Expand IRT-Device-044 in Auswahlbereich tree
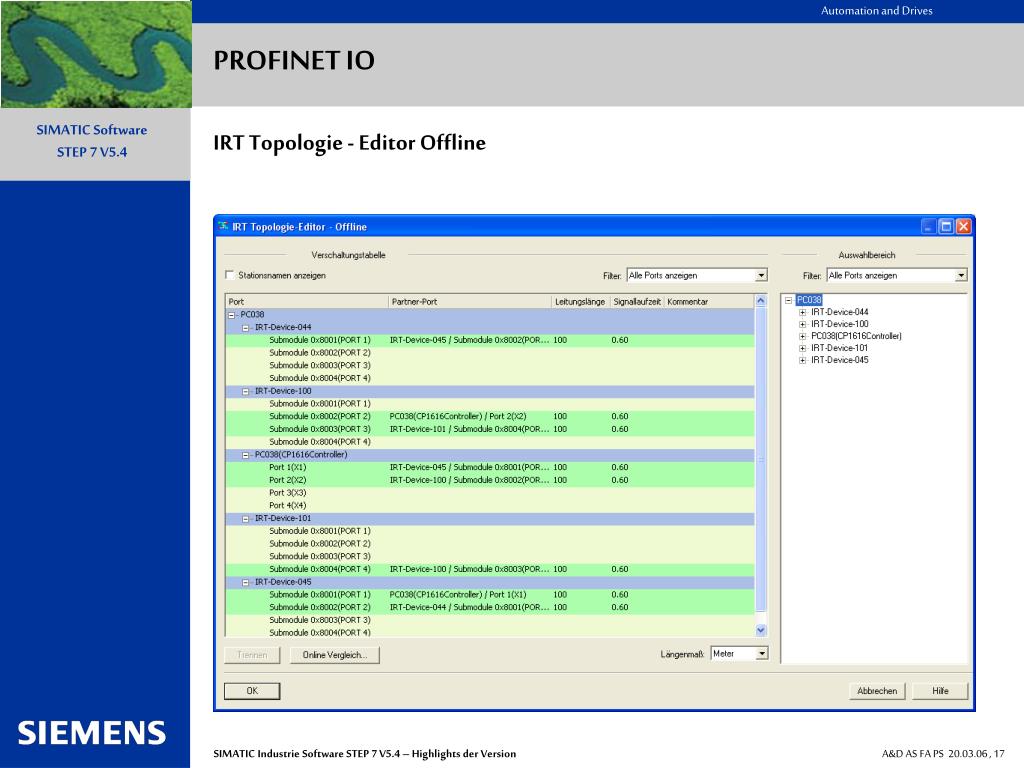Screen dimensions: 1024x768 coord(802,312)
